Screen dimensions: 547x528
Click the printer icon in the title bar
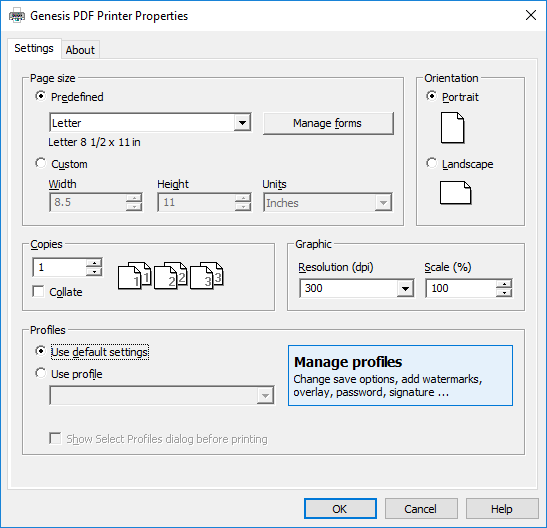16,16
